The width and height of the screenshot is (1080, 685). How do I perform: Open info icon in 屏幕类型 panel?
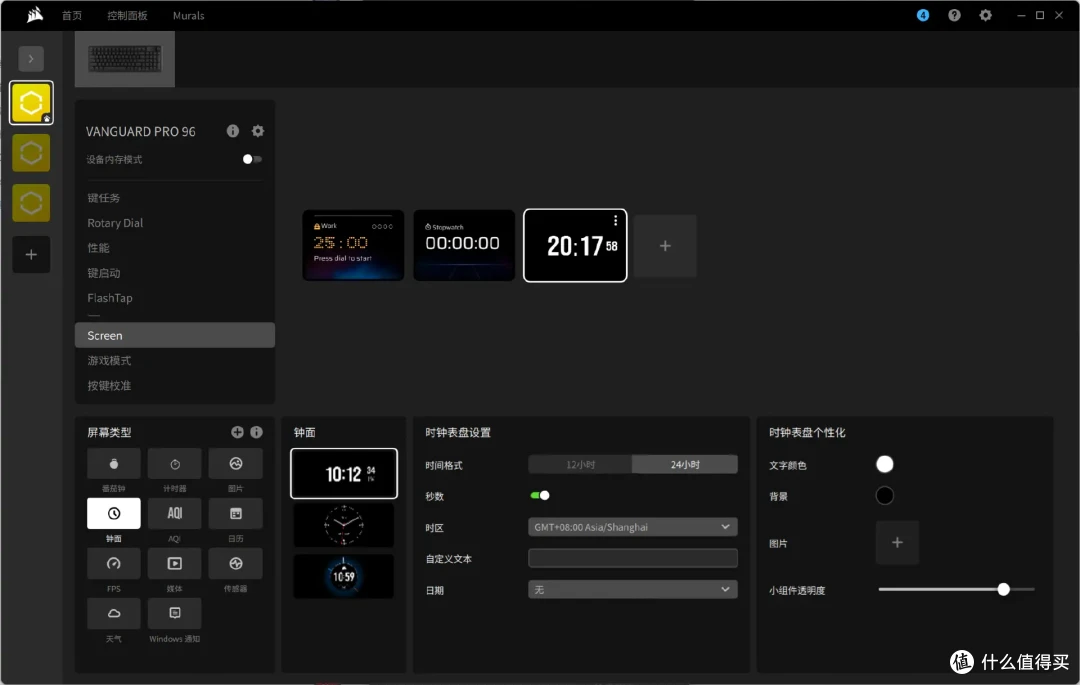[256, 432]
